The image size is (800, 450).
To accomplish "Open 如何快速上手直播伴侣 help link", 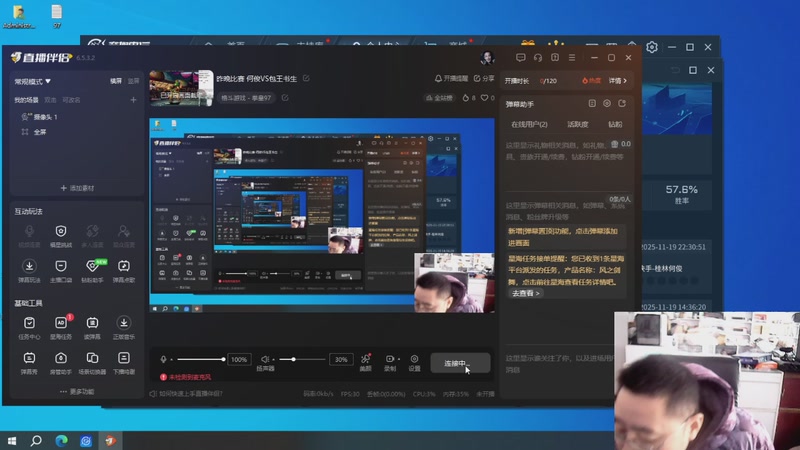I will point(186,393).
